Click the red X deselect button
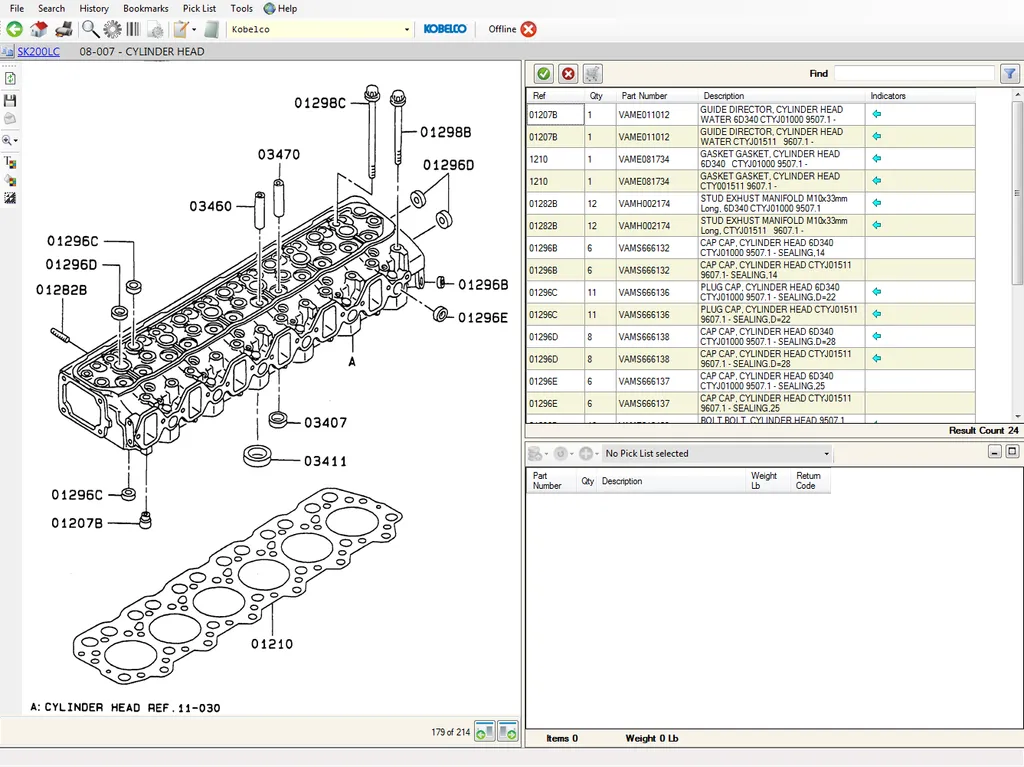Image resolution: width=1024 pixels, height=767 pixels. 568,74
